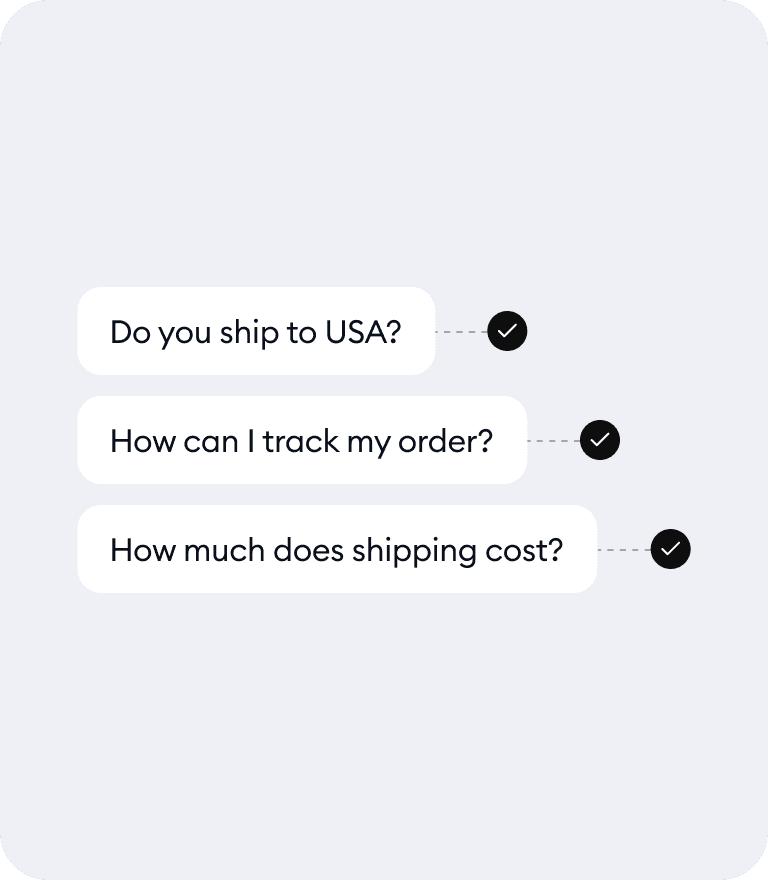Click the dashed line after the shipping cost question
This screenshot has height=880, width=768.
[623, 549]
